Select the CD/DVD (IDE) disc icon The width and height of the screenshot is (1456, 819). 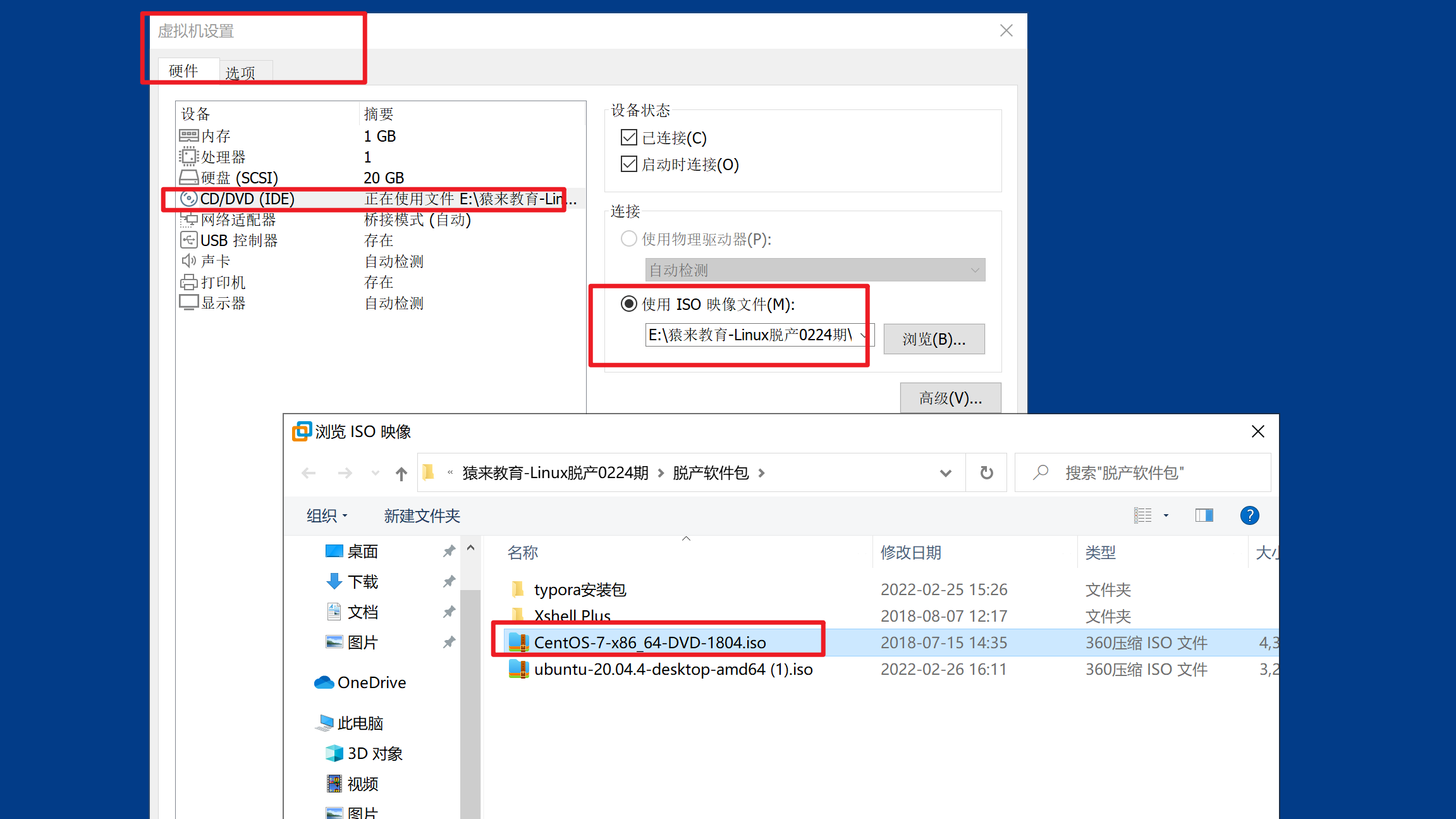pyautogui.click(x=188, y=199)
